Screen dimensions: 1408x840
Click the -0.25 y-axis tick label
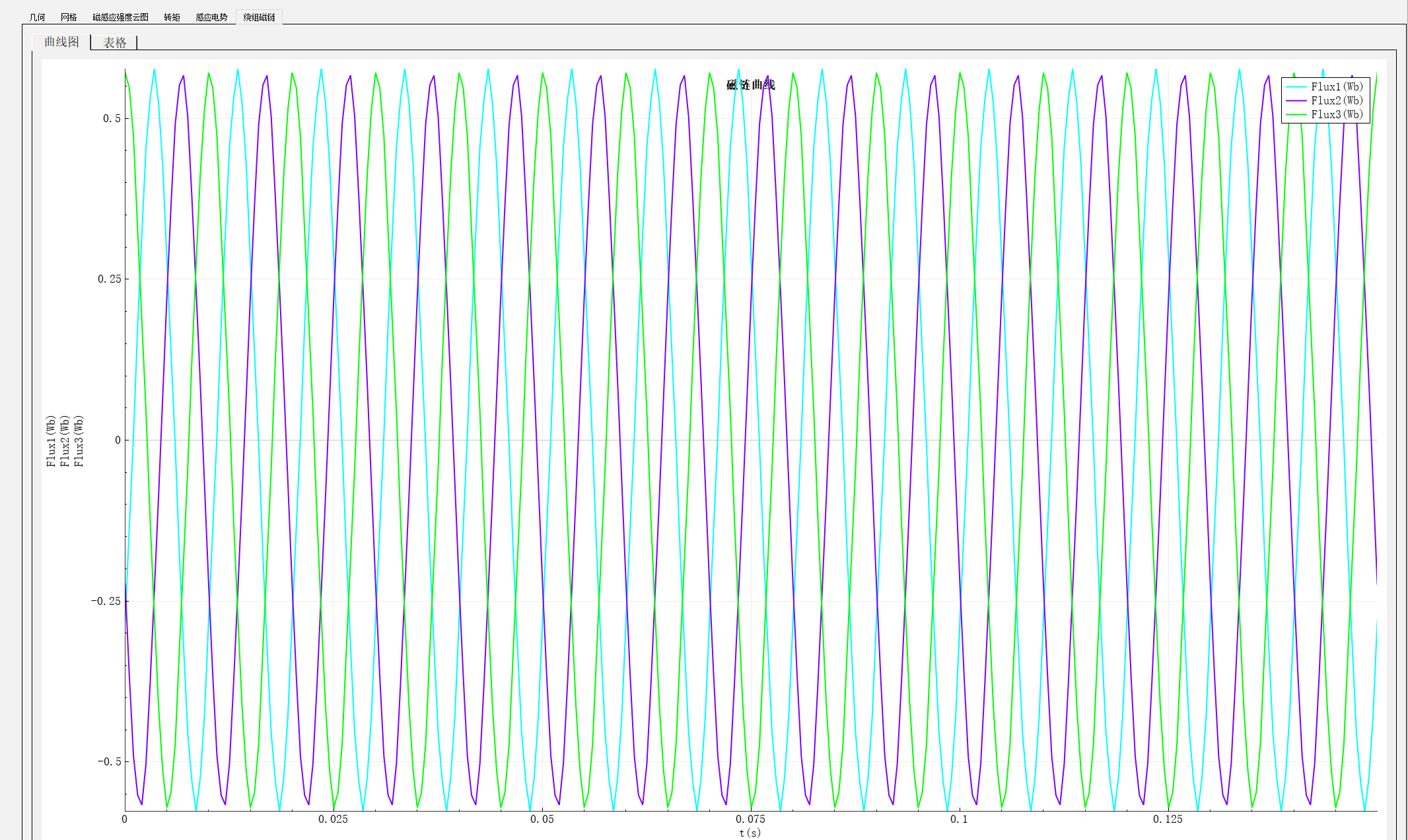tap(106, 601)
